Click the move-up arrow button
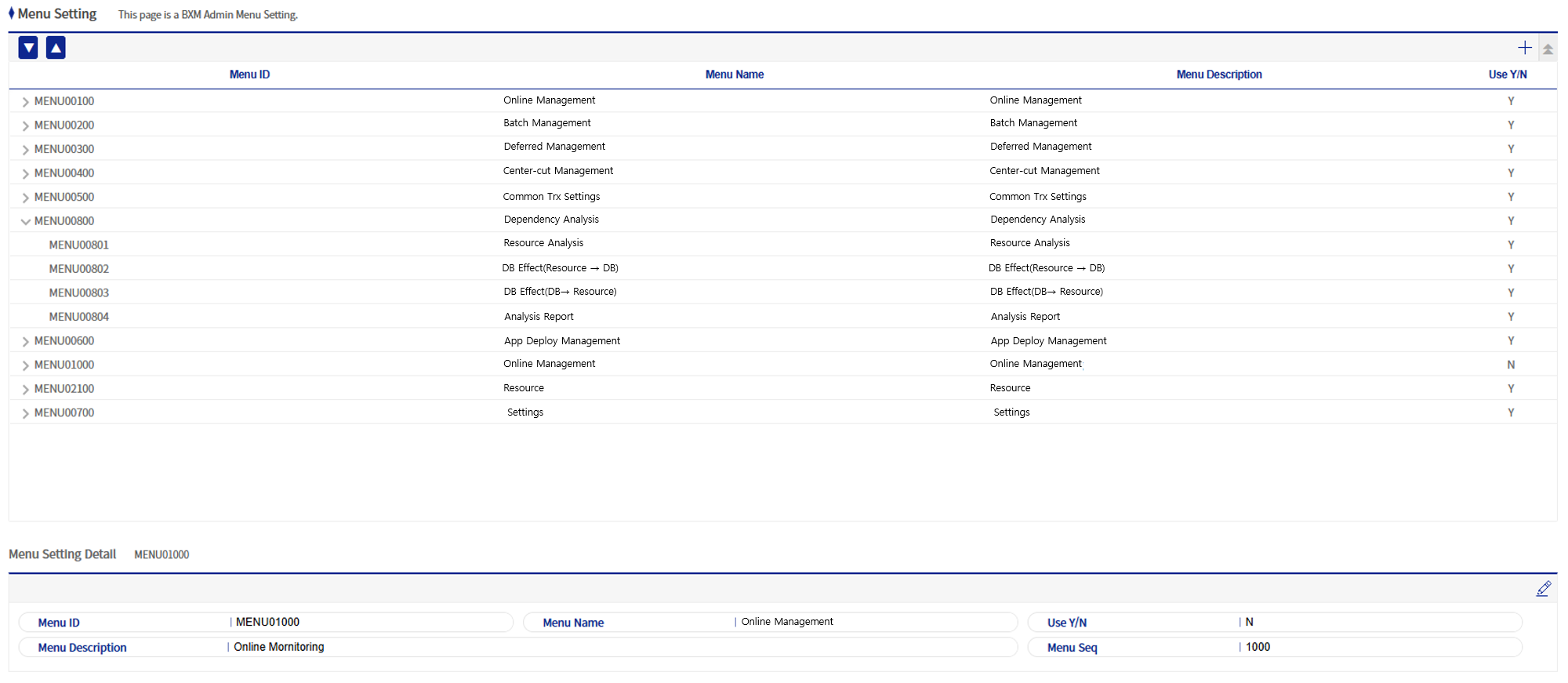 coord(56,48)
